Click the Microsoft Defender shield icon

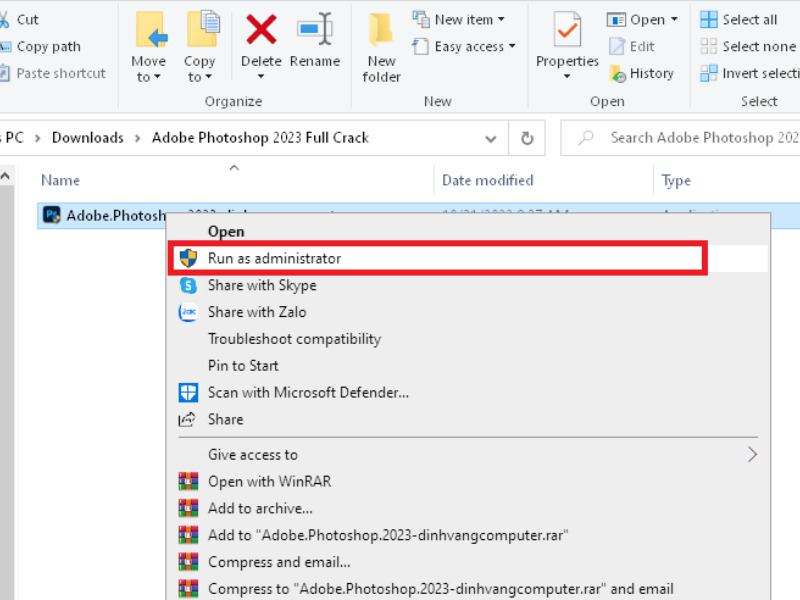188,392
